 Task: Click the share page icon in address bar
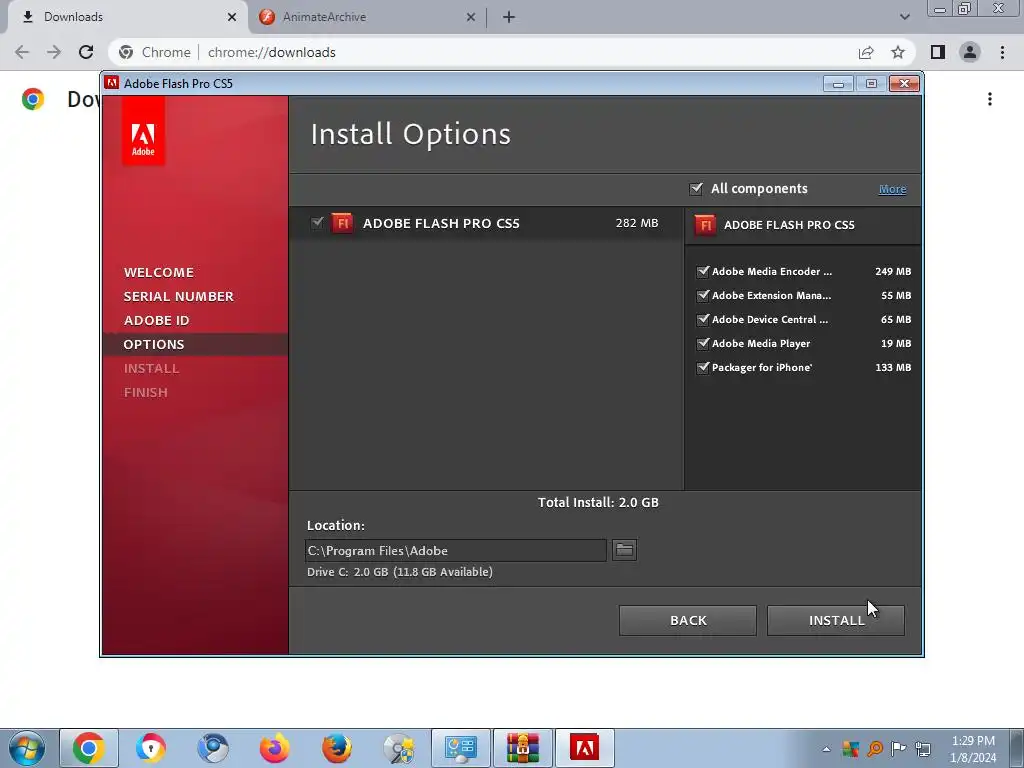[866, 52]
